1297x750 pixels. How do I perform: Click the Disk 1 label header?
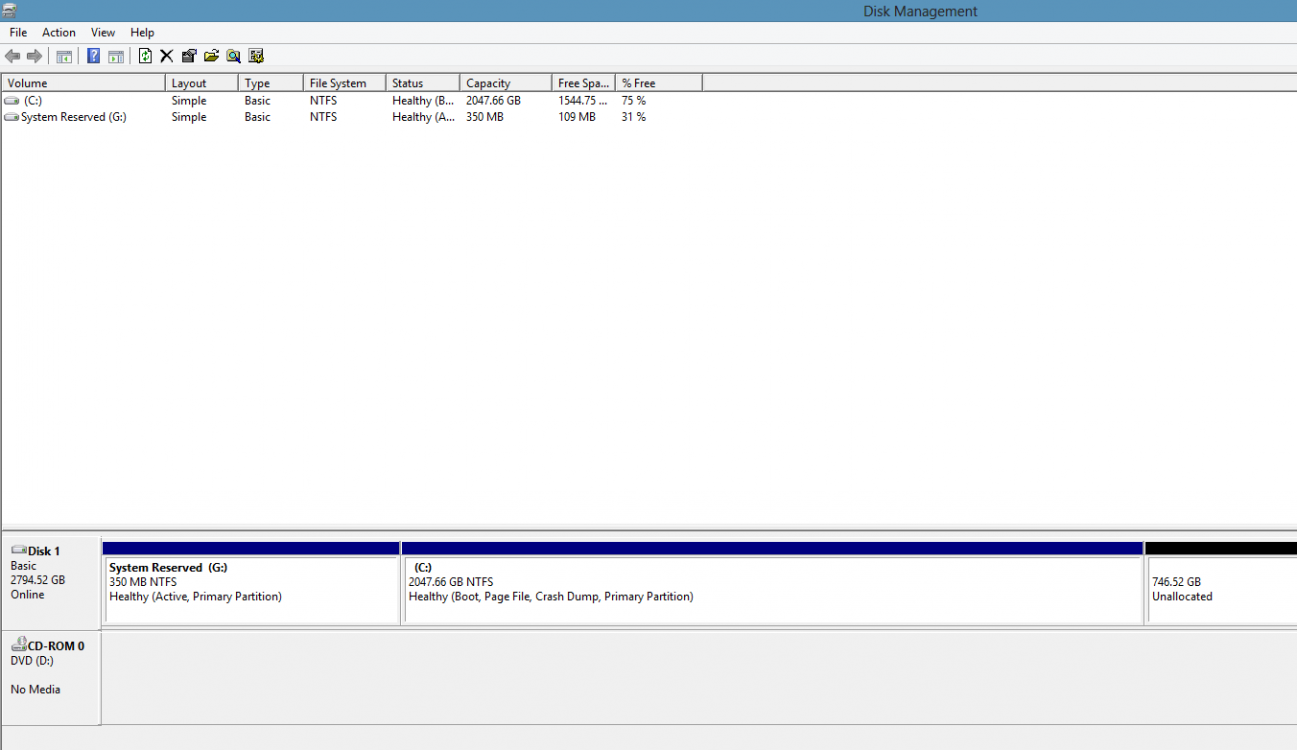point(44,551)
